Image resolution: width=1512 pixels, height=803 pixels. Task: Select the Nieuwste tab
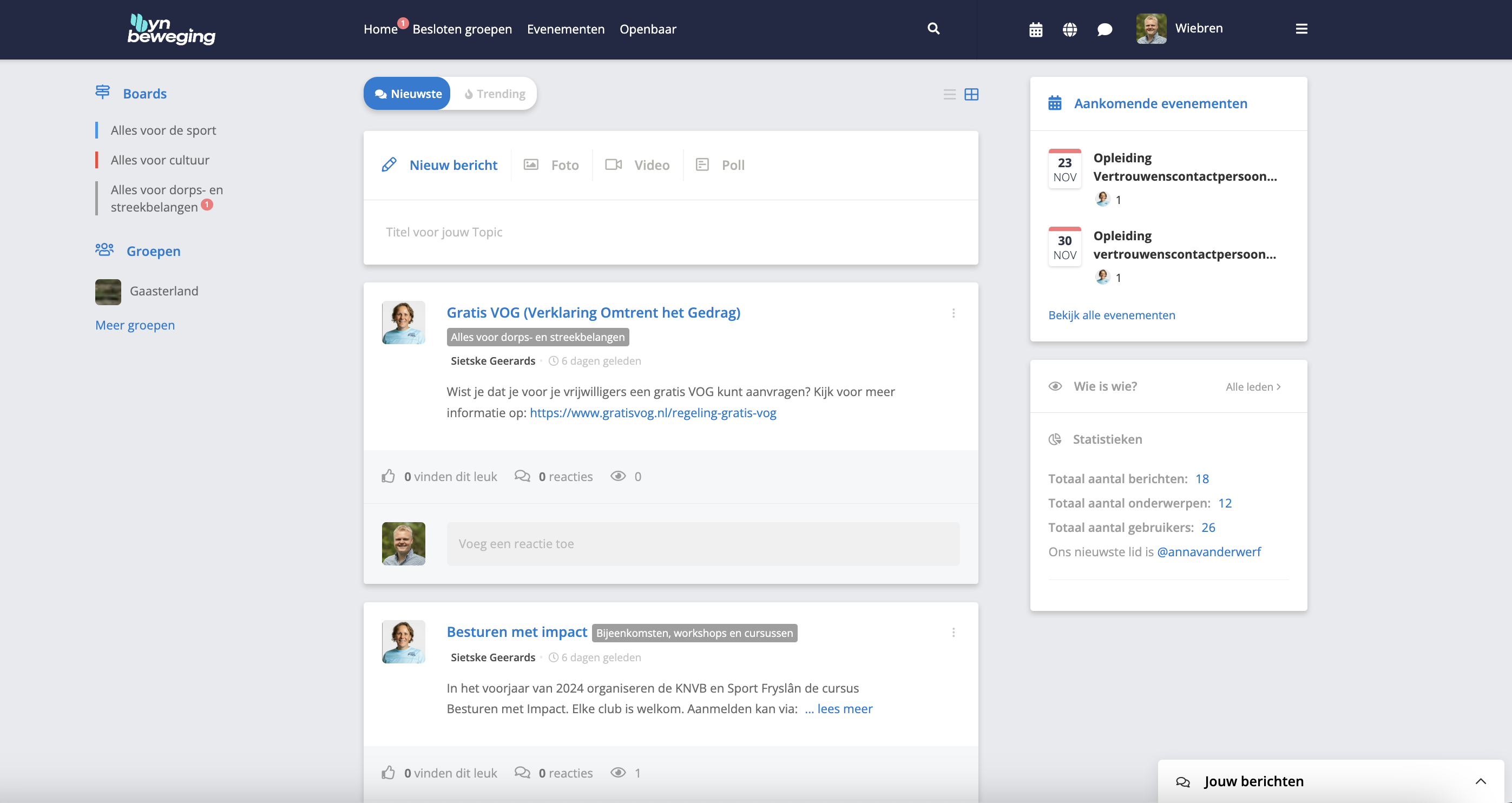(x=407, y=93)
